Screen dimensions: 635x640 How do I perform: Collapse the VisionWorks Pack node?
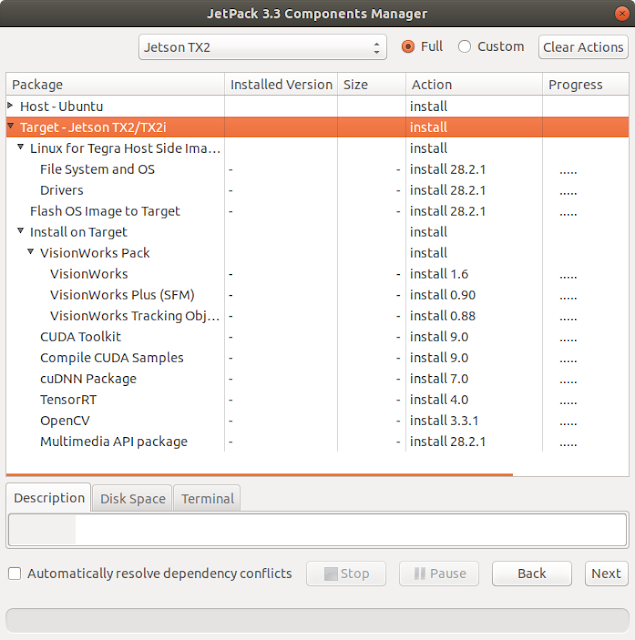pos(31,252)
